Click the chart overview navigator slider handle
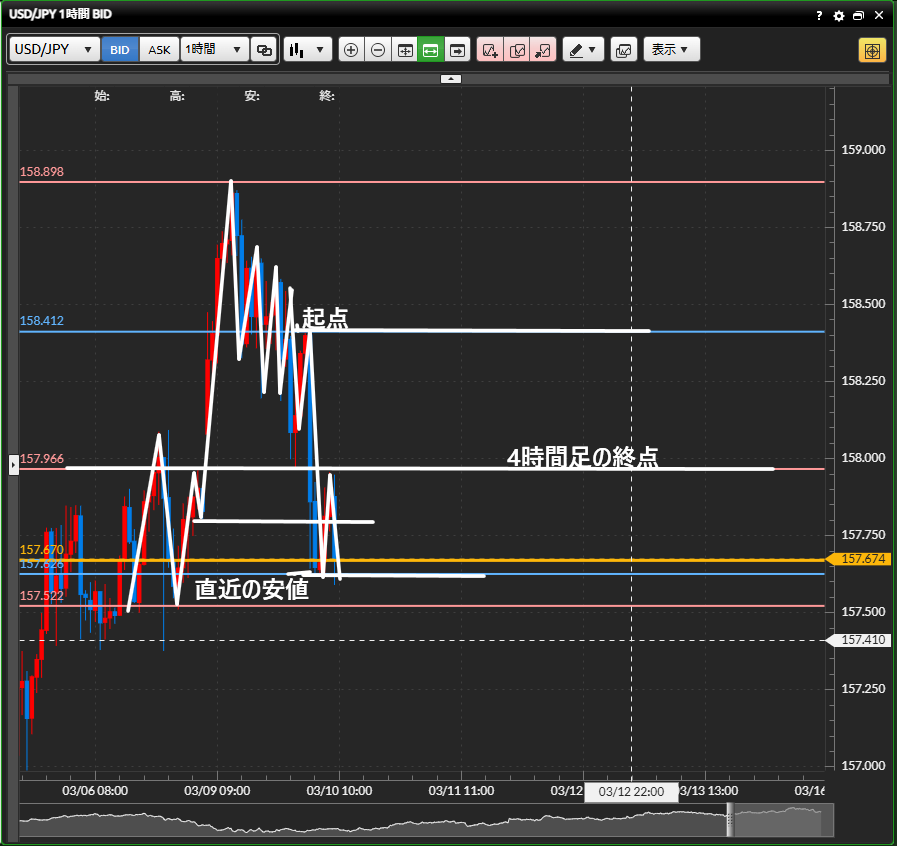Viewport: 897px width, 846px height. click(x=730, y=820)
